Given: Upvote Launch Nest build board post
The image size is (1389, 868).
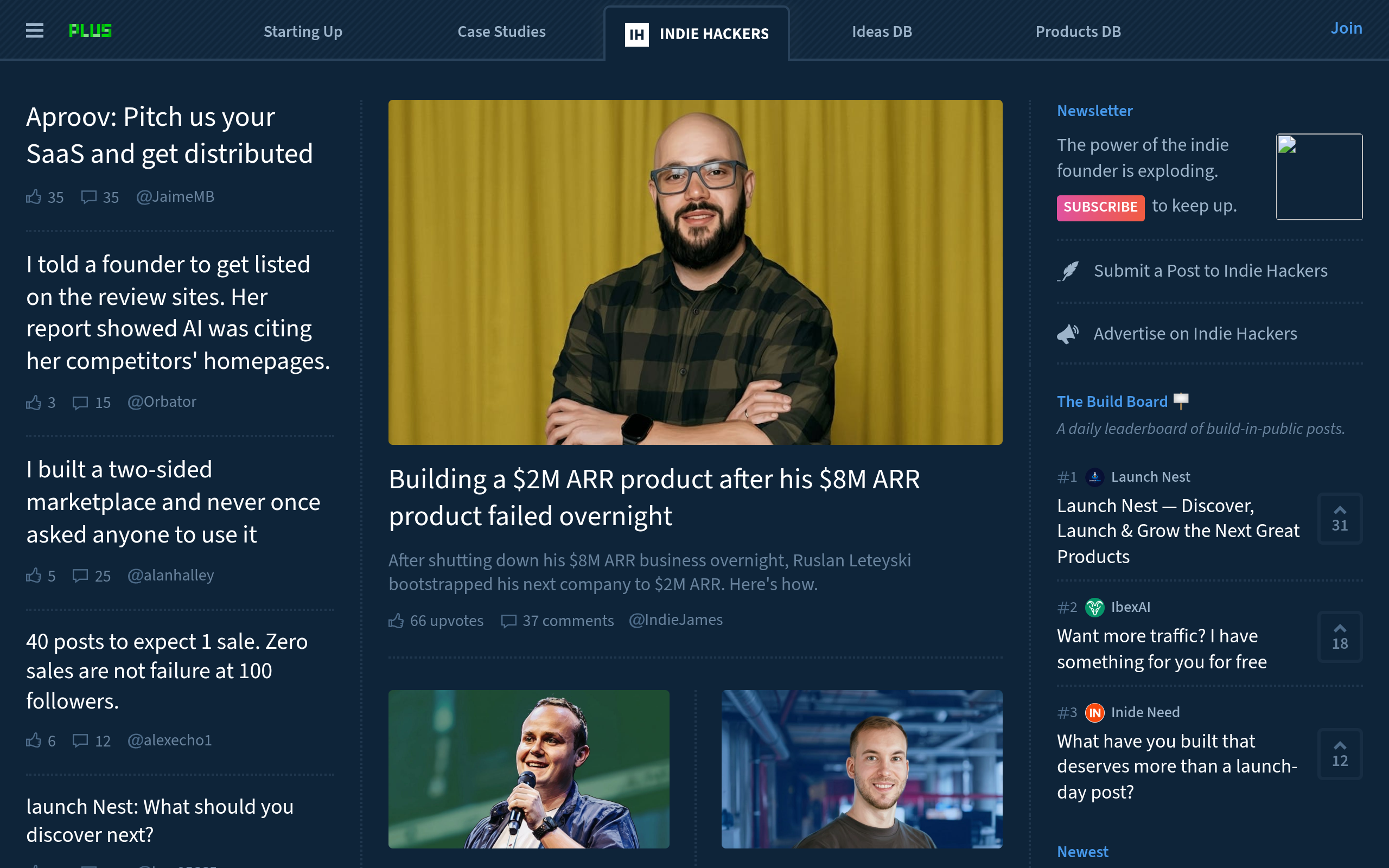Looking at the screenshot, I should [x=1340, y=519].
